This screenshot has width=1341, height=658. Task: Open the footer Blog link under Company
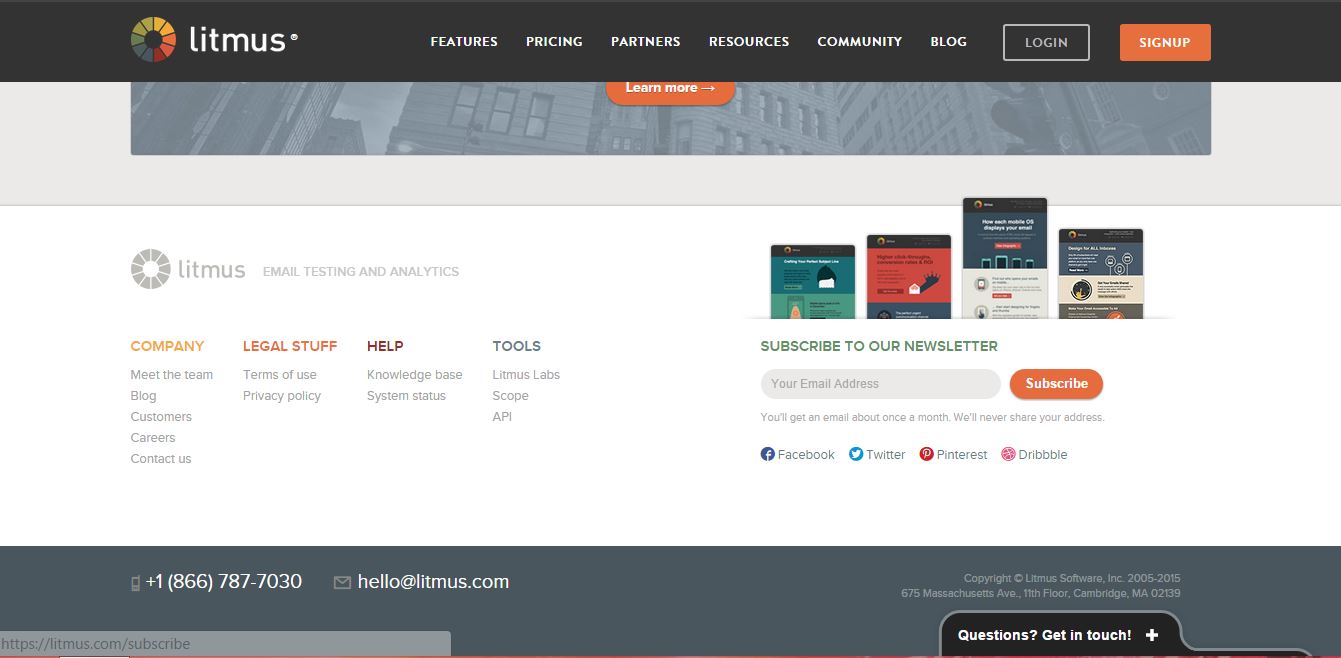pos(144,396)
